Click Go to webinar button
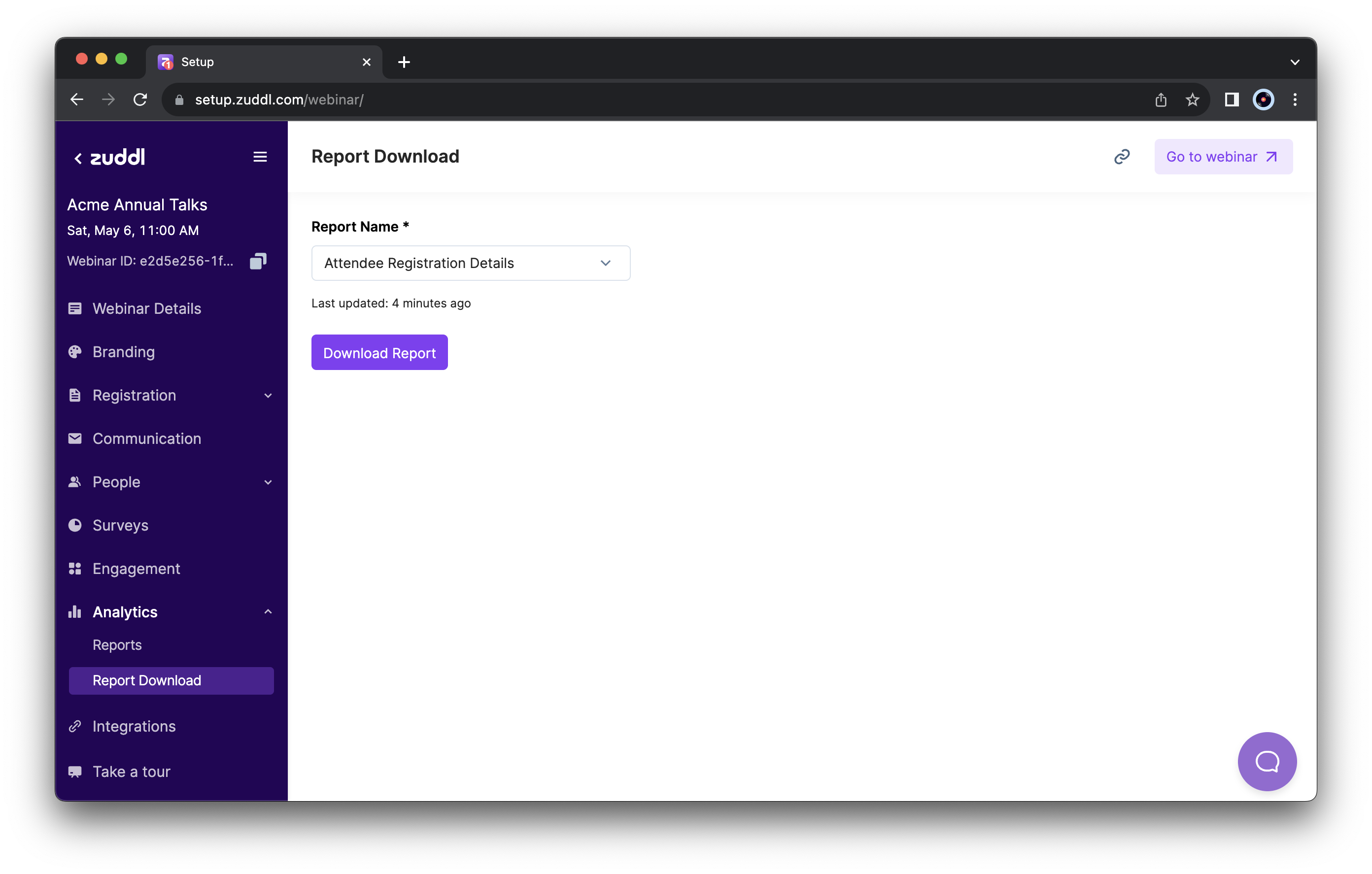The width and height of the screenshot is (1372, 874). (1222, 156)
